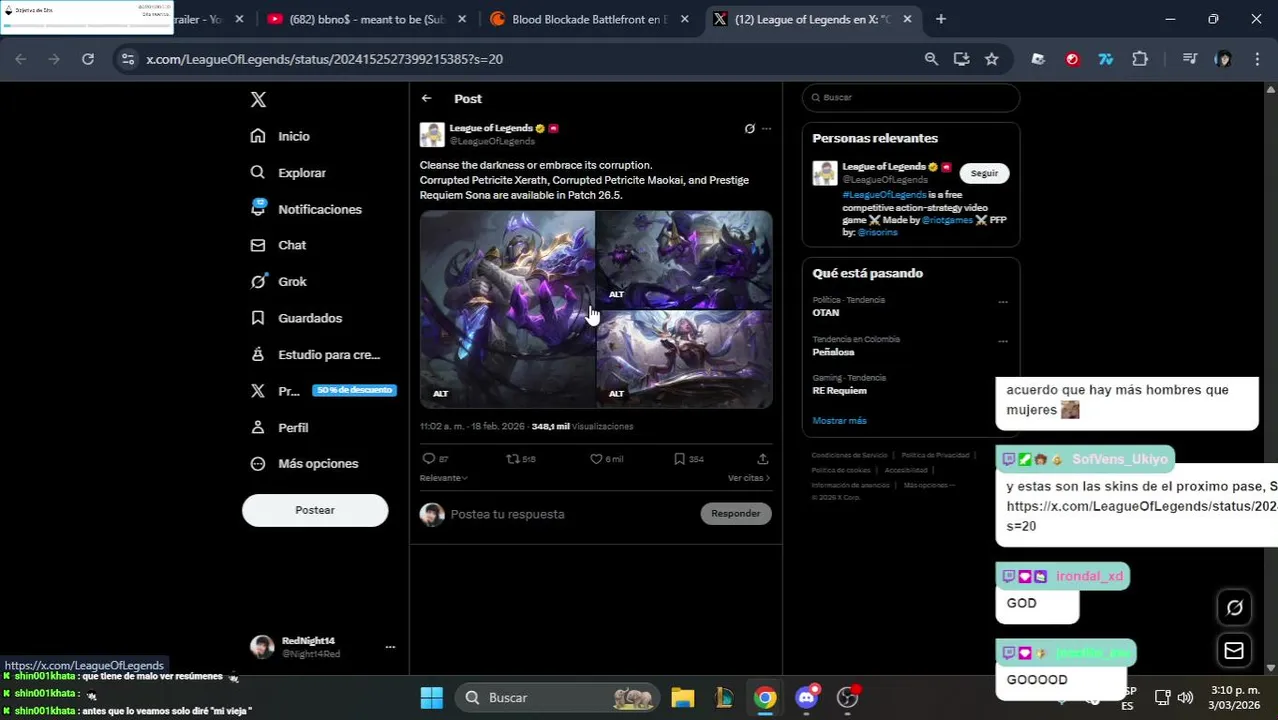Click the zoom magnifier icon in address bar
Viewport: 1278px width, 720px height.
coord(931,59)
